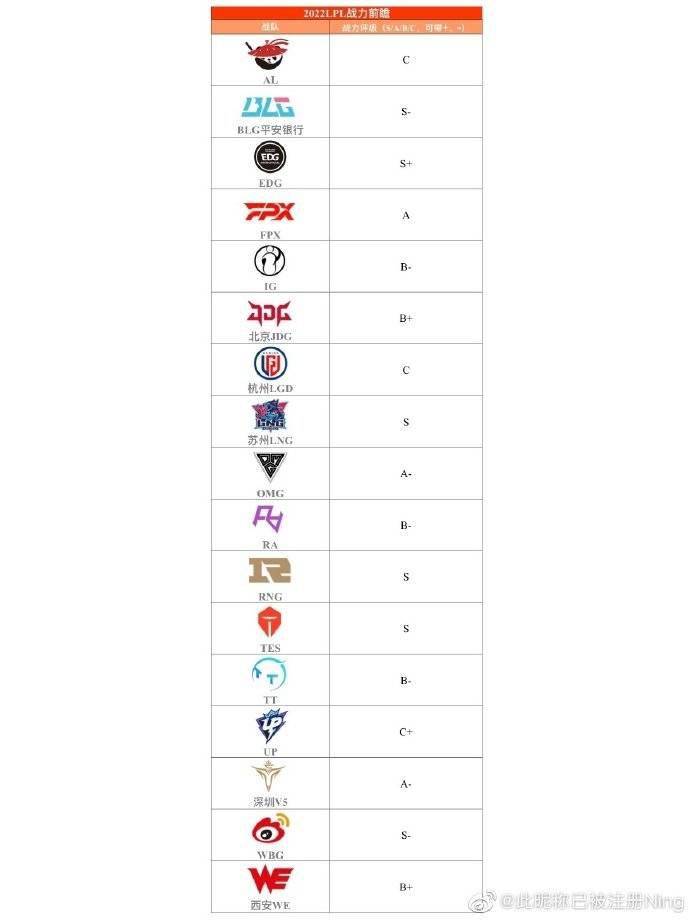Select the LGD team logo
Viewport: 690px width, 920px height.
(x=270, y=364)
